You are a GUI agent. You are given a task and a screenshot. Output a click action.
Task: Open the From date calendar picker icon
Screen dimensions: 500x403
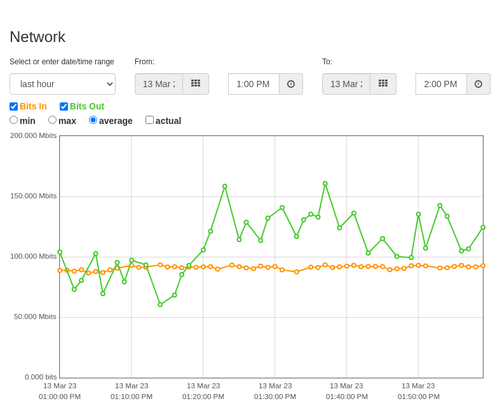196,84
